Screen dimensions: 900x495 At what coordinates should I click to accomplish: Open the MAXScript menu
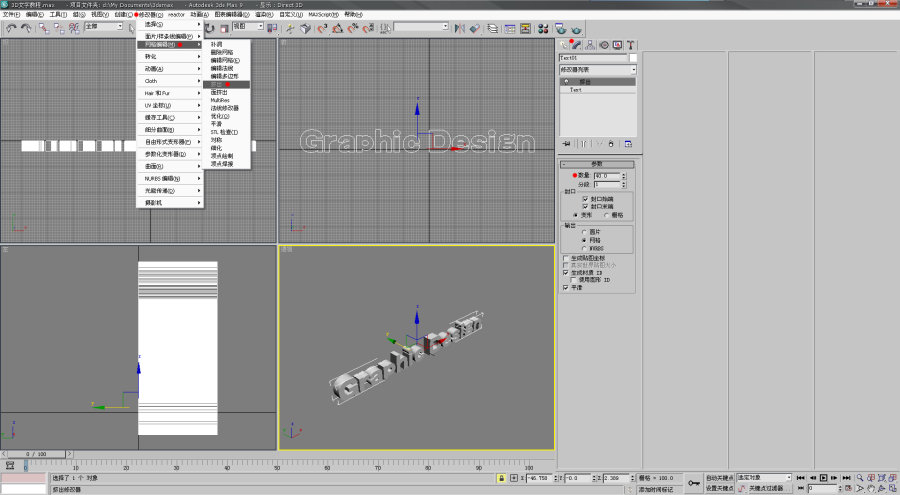(x=323, y=14)
